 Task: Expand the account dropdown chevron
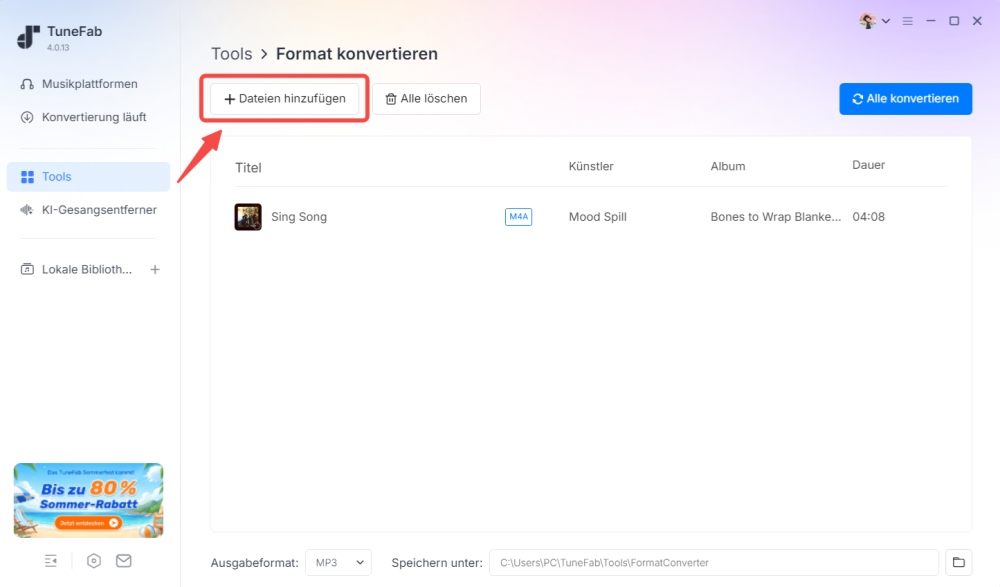886,21
